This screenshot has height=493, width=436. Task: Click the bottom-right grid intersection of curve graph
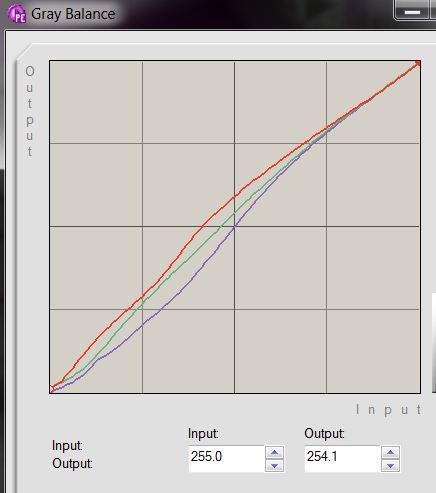[x=326, y=309]
